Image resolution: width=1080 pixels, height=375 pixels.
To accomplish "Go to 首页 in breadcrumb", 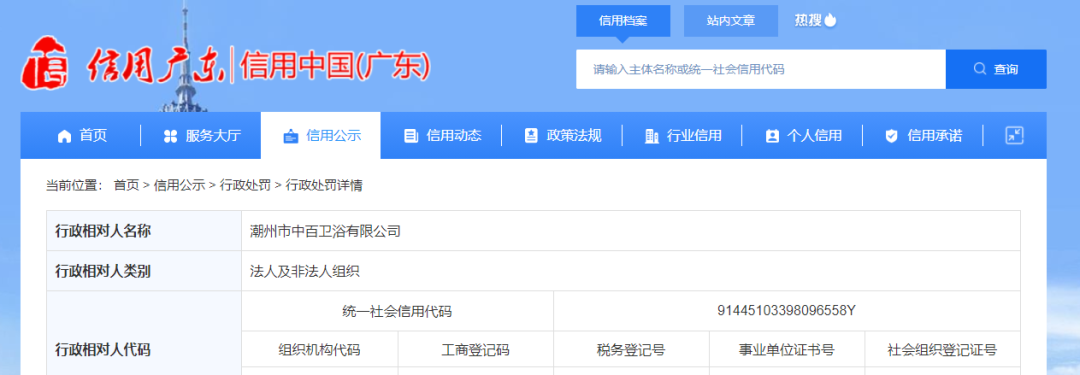I will pos(126,185).
